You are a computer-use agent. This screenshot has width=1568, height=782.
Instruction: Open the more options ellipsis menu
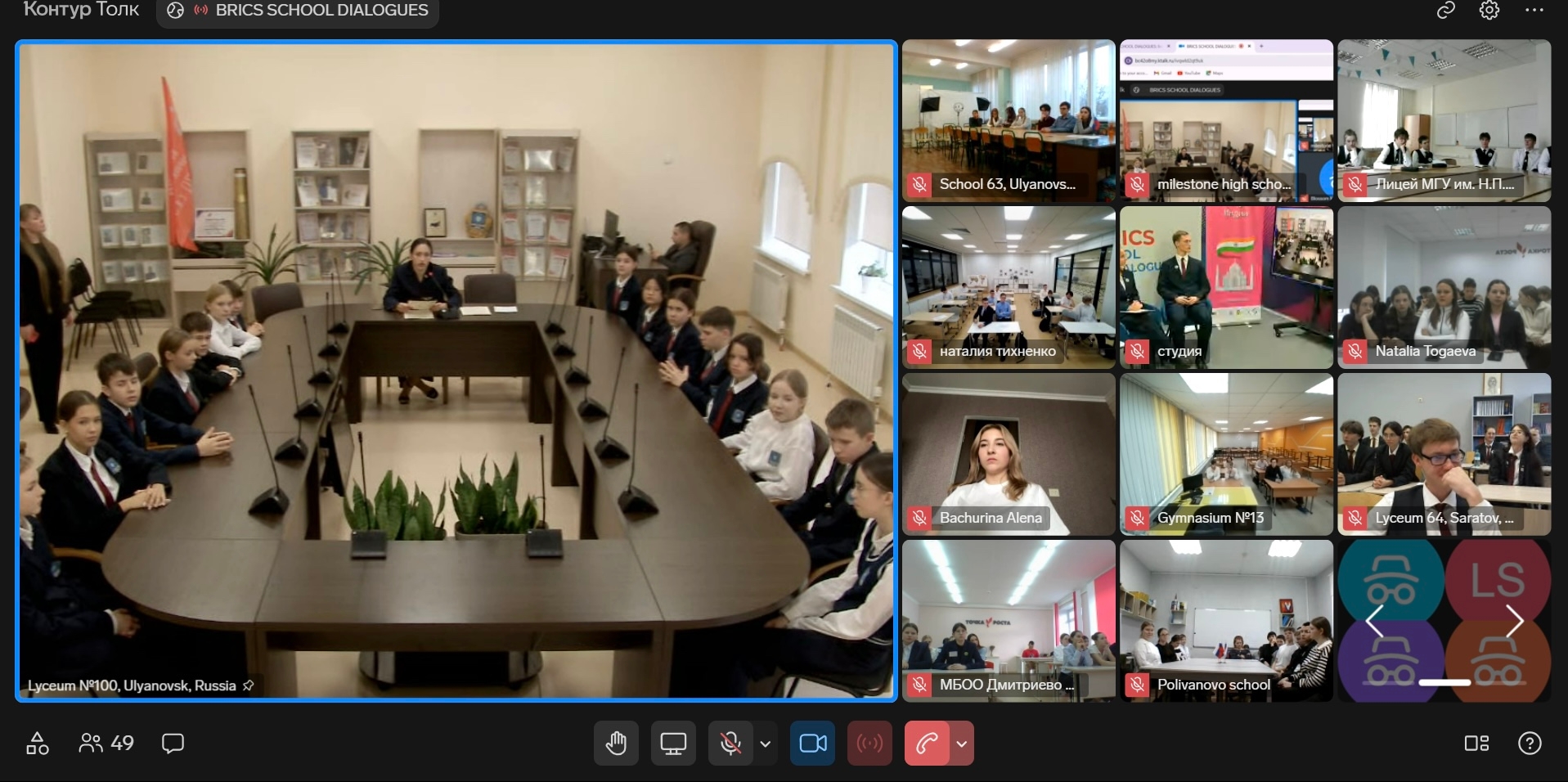(x=1534, y=11)
